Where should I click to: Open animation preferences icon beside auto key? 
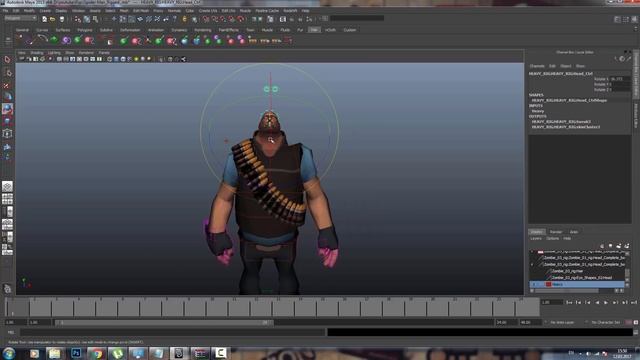636,322
